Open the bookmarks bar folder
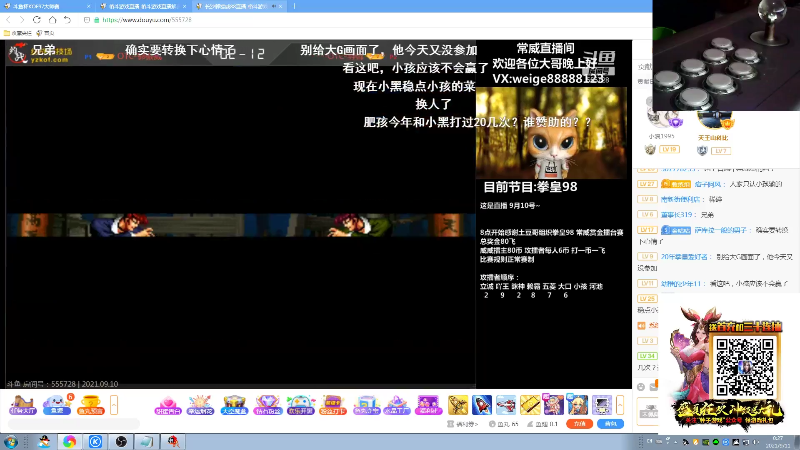The width and height of the screenshot is (800, 450). pyautogui.click(x=17, y=33)
